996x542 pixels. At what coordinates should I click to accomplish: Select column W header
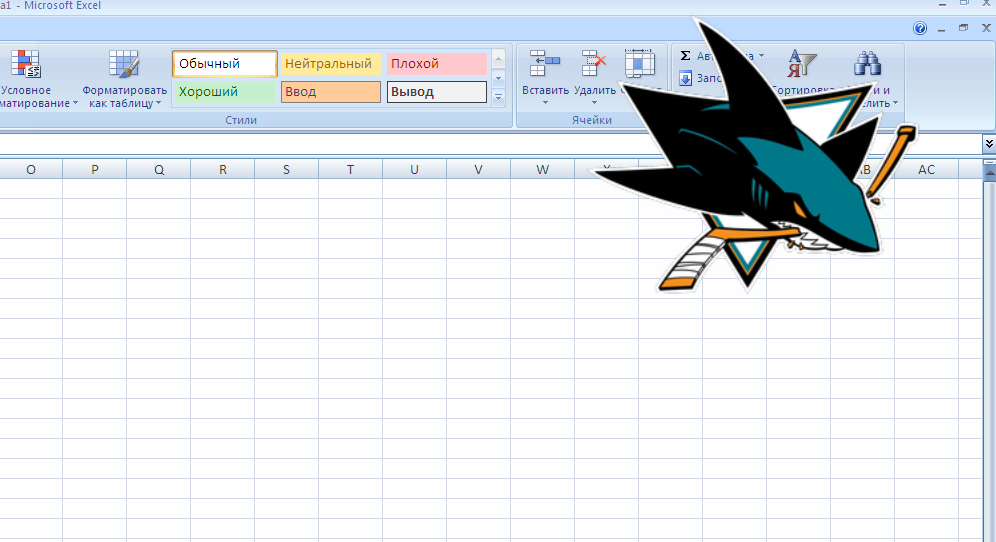(x=542, y=170)
